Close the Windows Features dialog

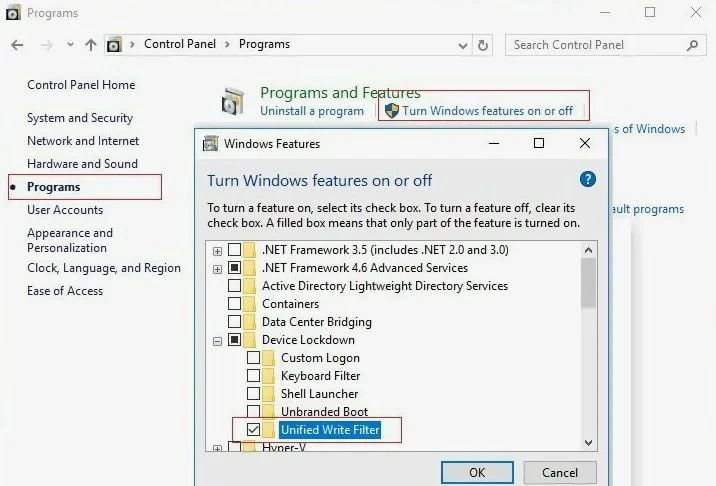point(584,143)
